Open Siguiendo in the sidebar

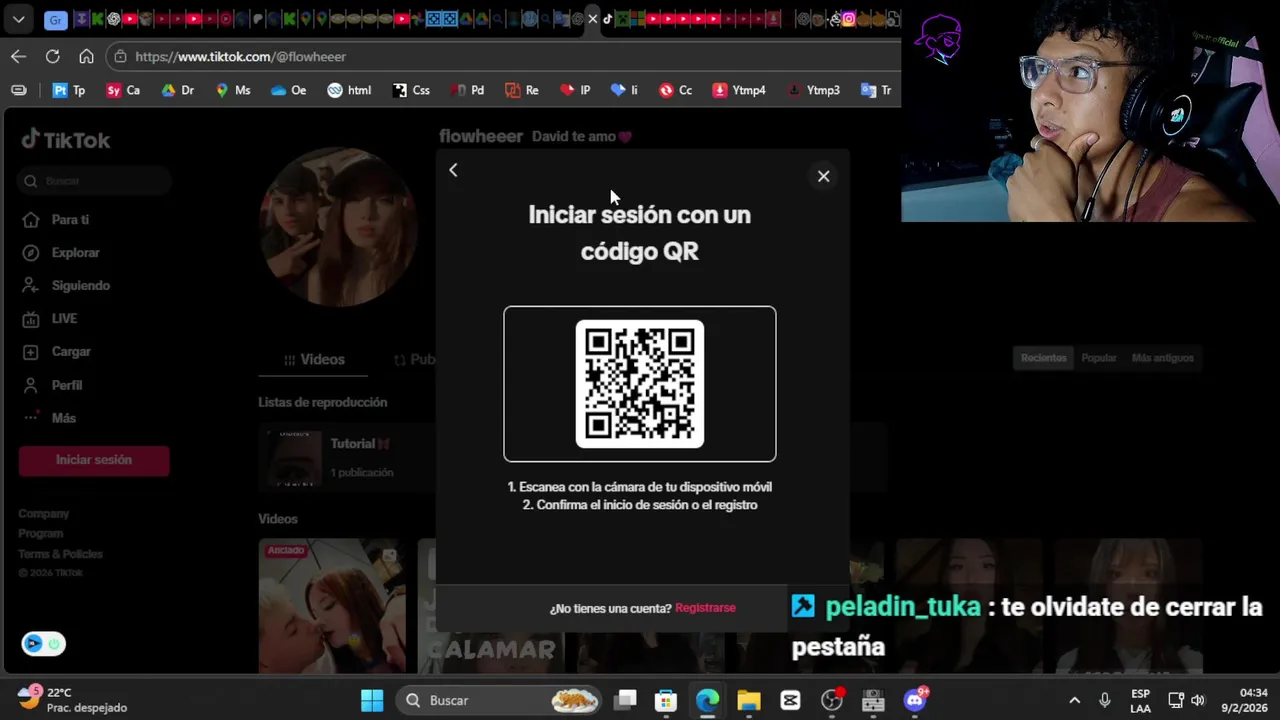pos(66,286)
